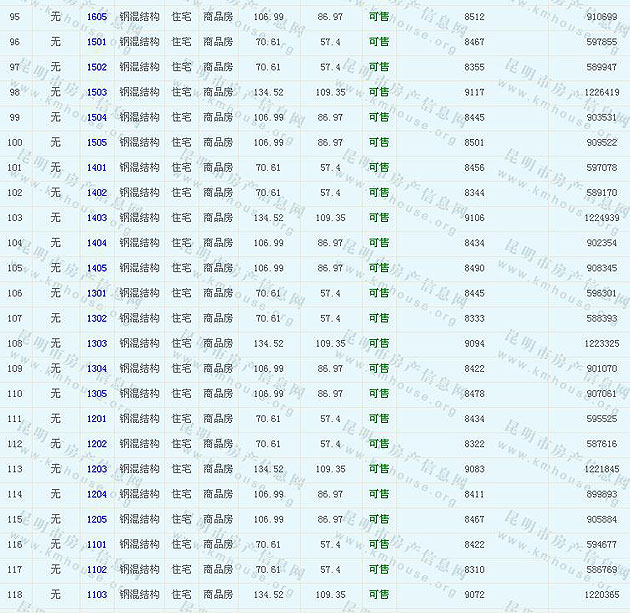Open room 1103 link
This screenshot has height=613, width=630.
pos(97,595)
